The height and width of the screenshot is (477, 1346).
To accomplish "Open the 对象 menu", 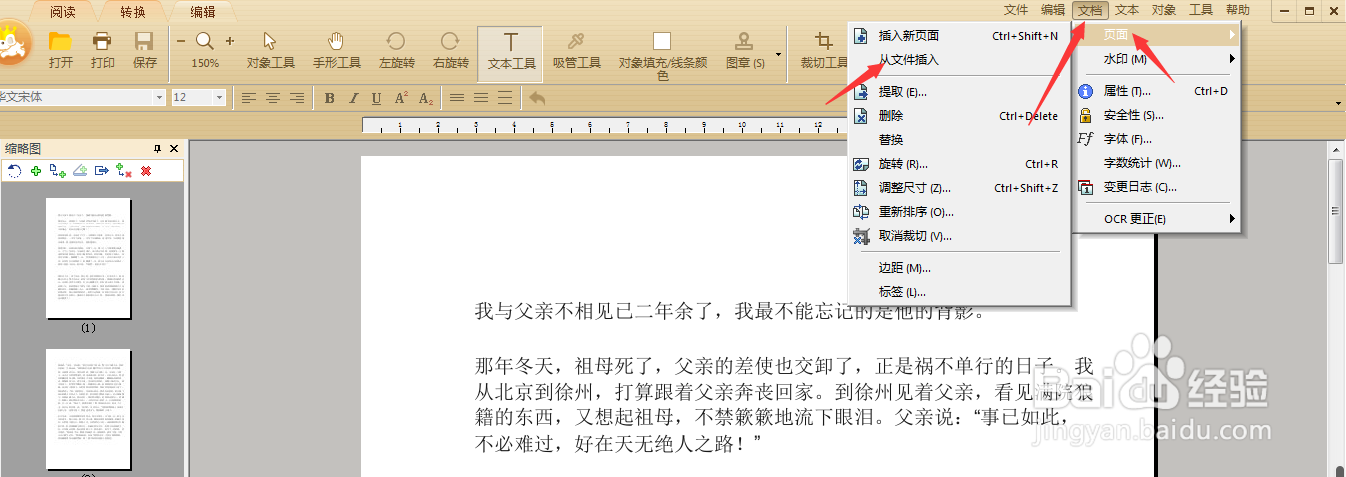I will click(1164, 10).
